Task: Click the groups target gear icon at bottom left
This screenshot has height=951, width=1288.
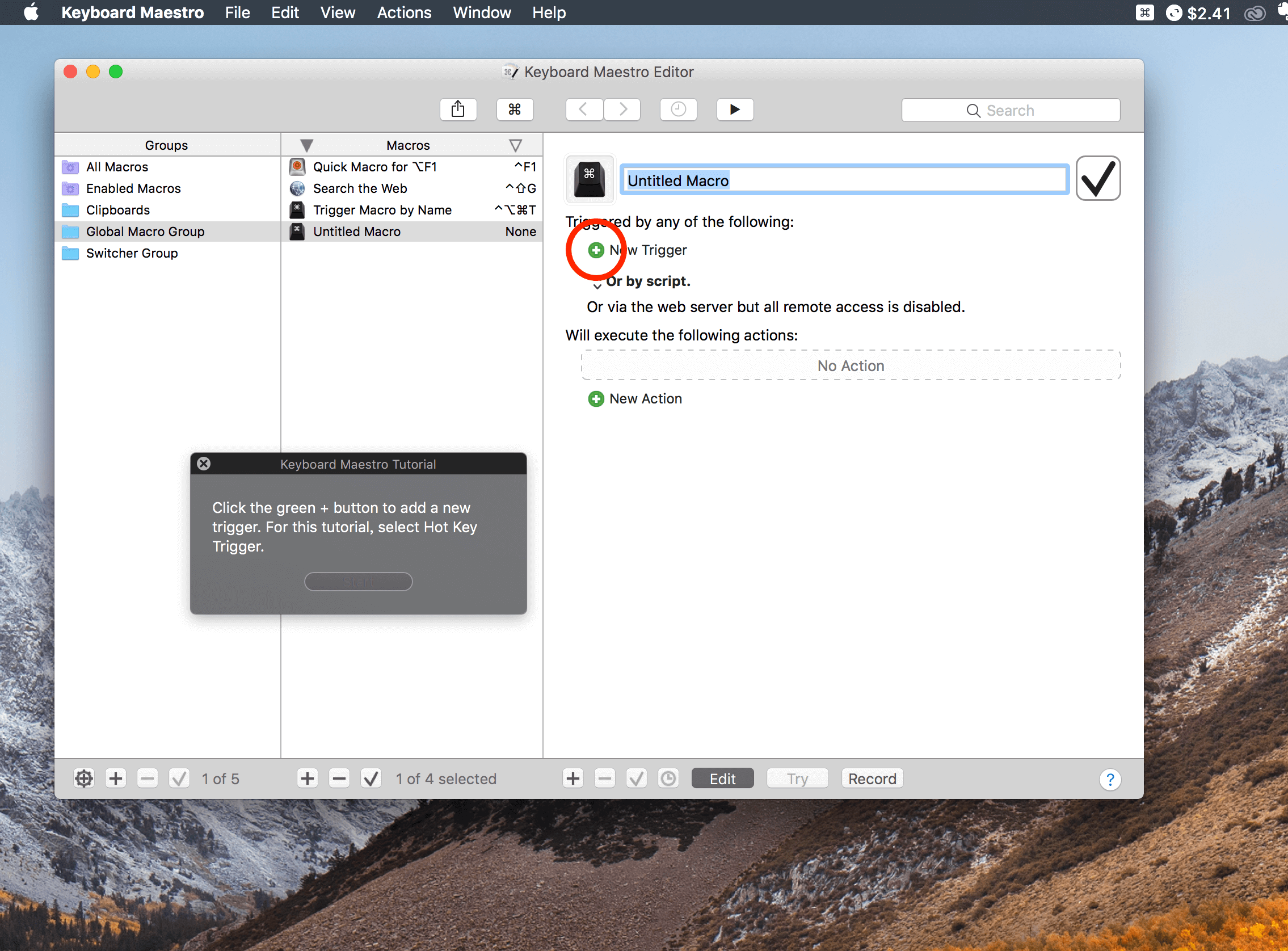Action: click(x=84, y=779)
